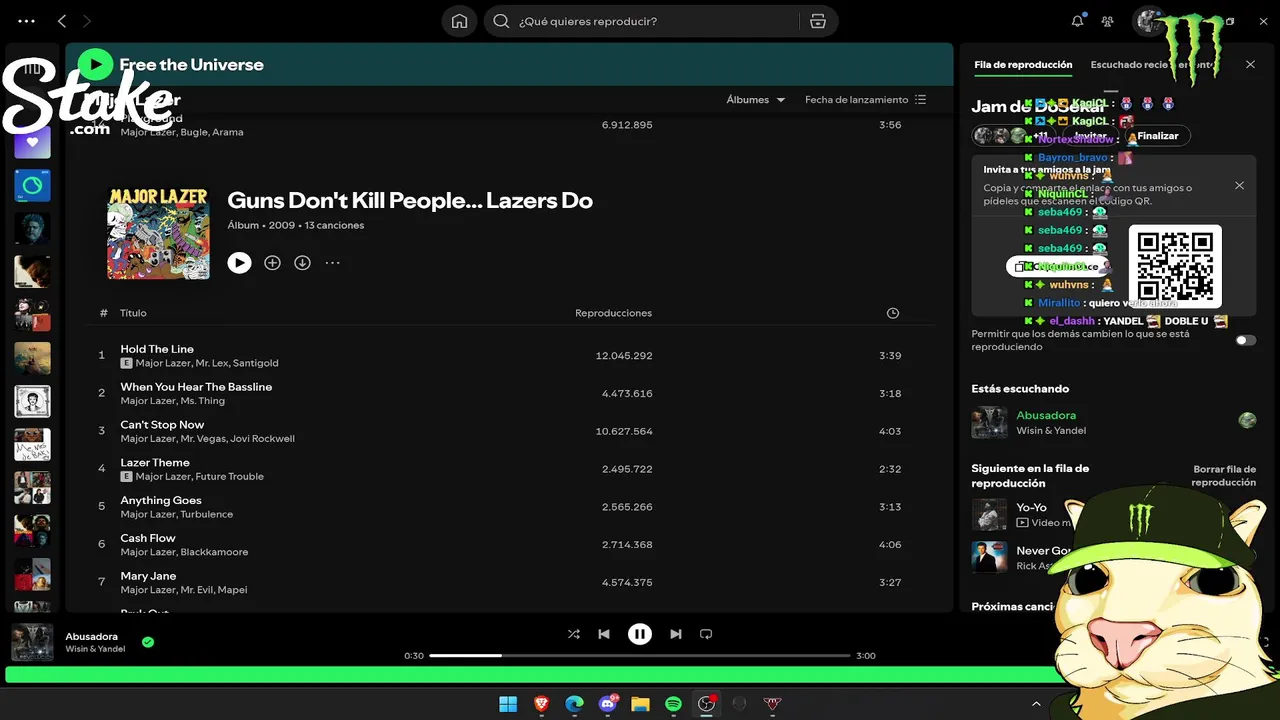Image resolution: width=1280 pixels, height=720 pixels.
Task: Toggle shuffle in player bar
Action: coord(573,634)
